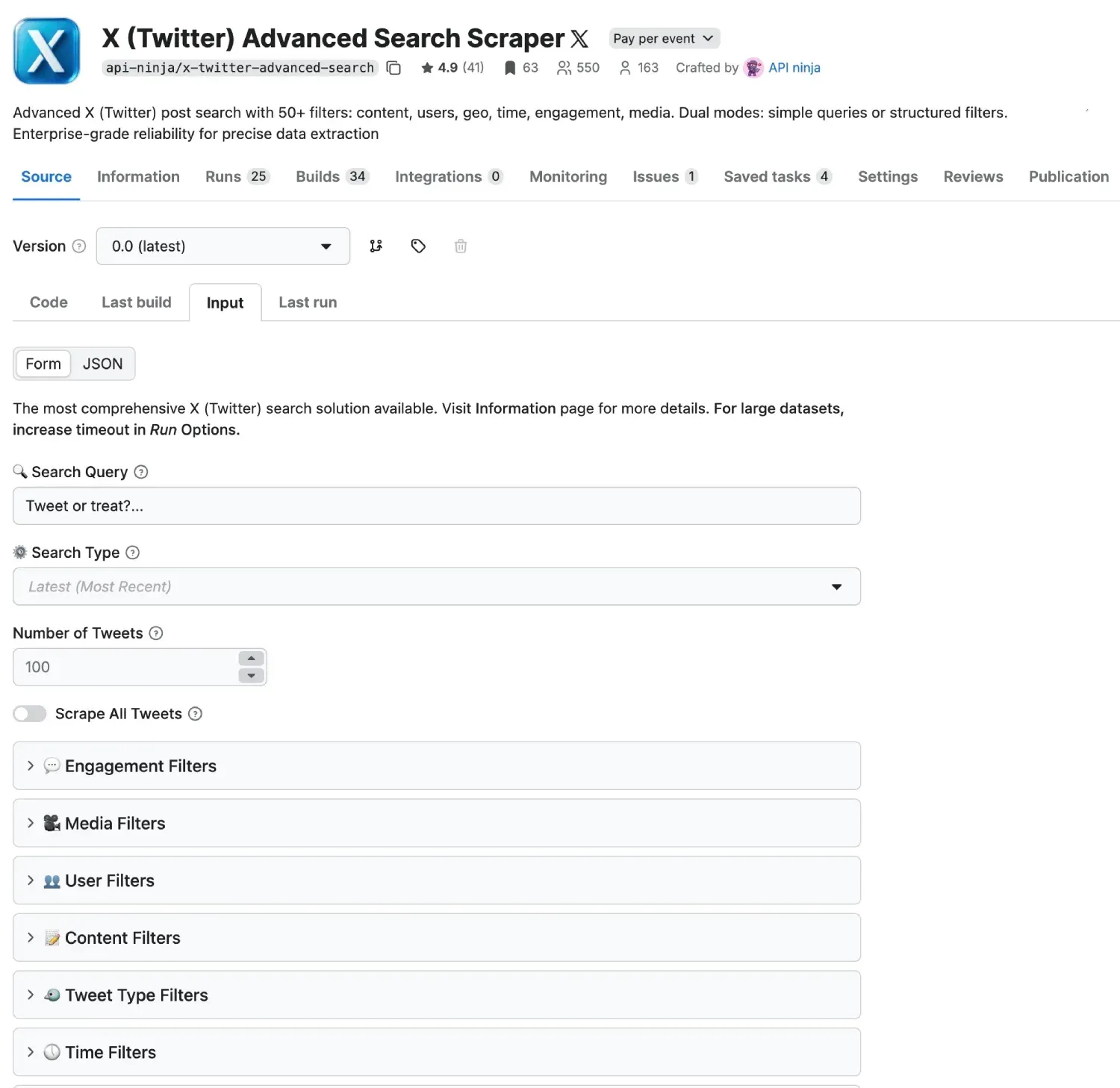The width and height of the screenshot is (1120, 1088).
Task: Open the API ninja author link
Action: [794, 68]
